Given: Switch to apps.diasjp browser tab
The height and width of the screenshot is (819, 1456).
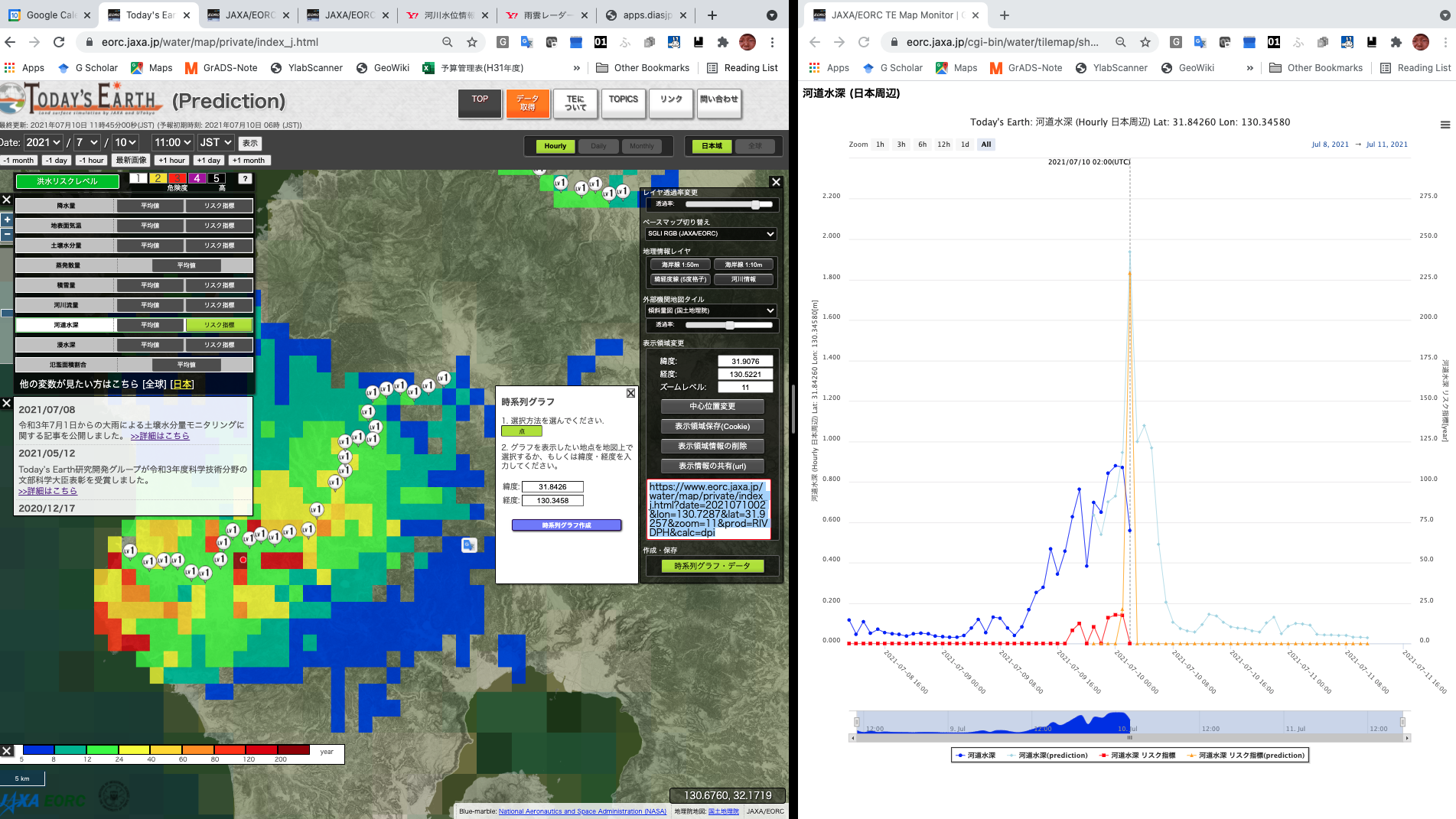Looking at the screenshot, I should coord(647,15).
